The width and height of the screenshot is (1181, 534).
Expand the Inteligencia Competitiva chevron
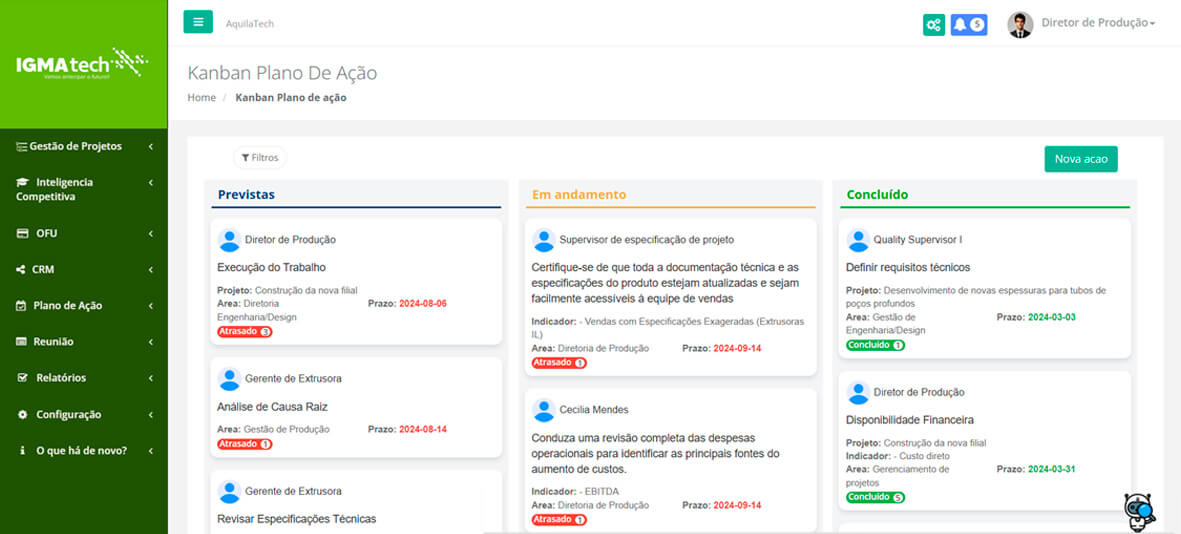(151, 182)
